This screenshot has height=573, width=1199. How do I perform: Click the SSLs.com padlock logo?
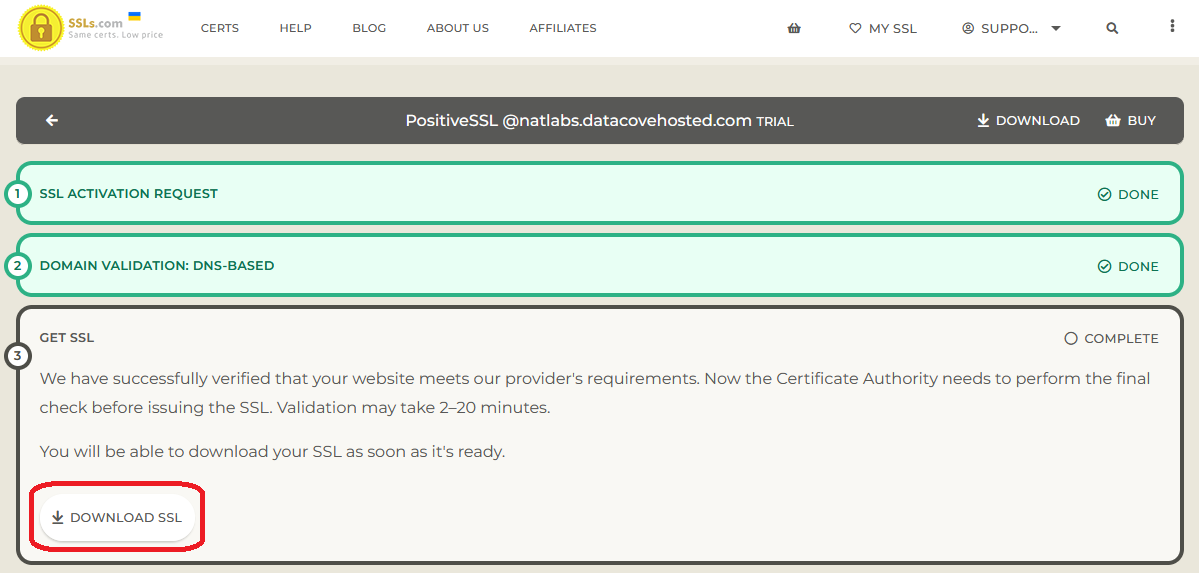[41, 28]
